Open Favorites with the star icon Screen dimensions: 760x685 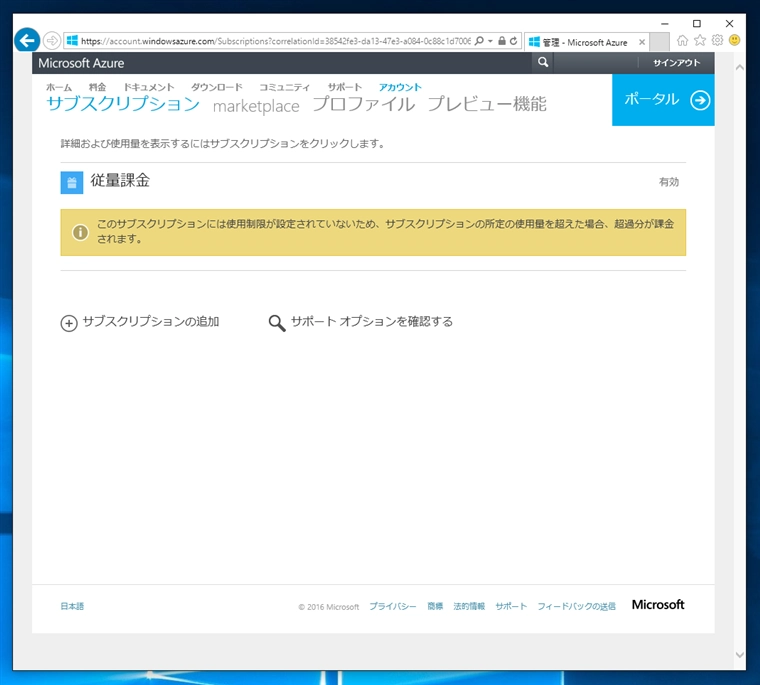tap(700, 40)
